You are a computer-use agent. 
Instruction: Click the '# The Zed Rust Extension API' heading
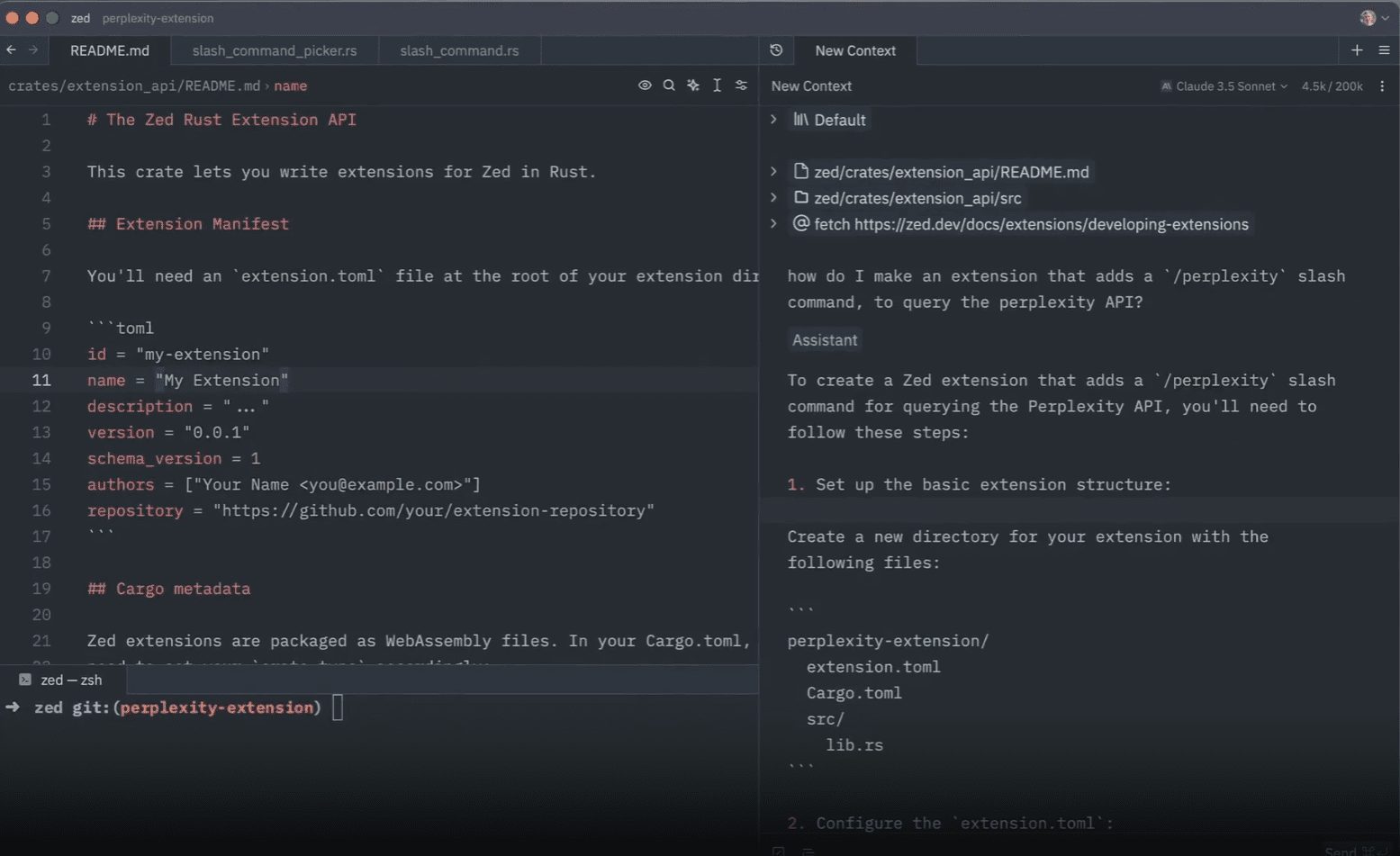click(x=221, y=119)
